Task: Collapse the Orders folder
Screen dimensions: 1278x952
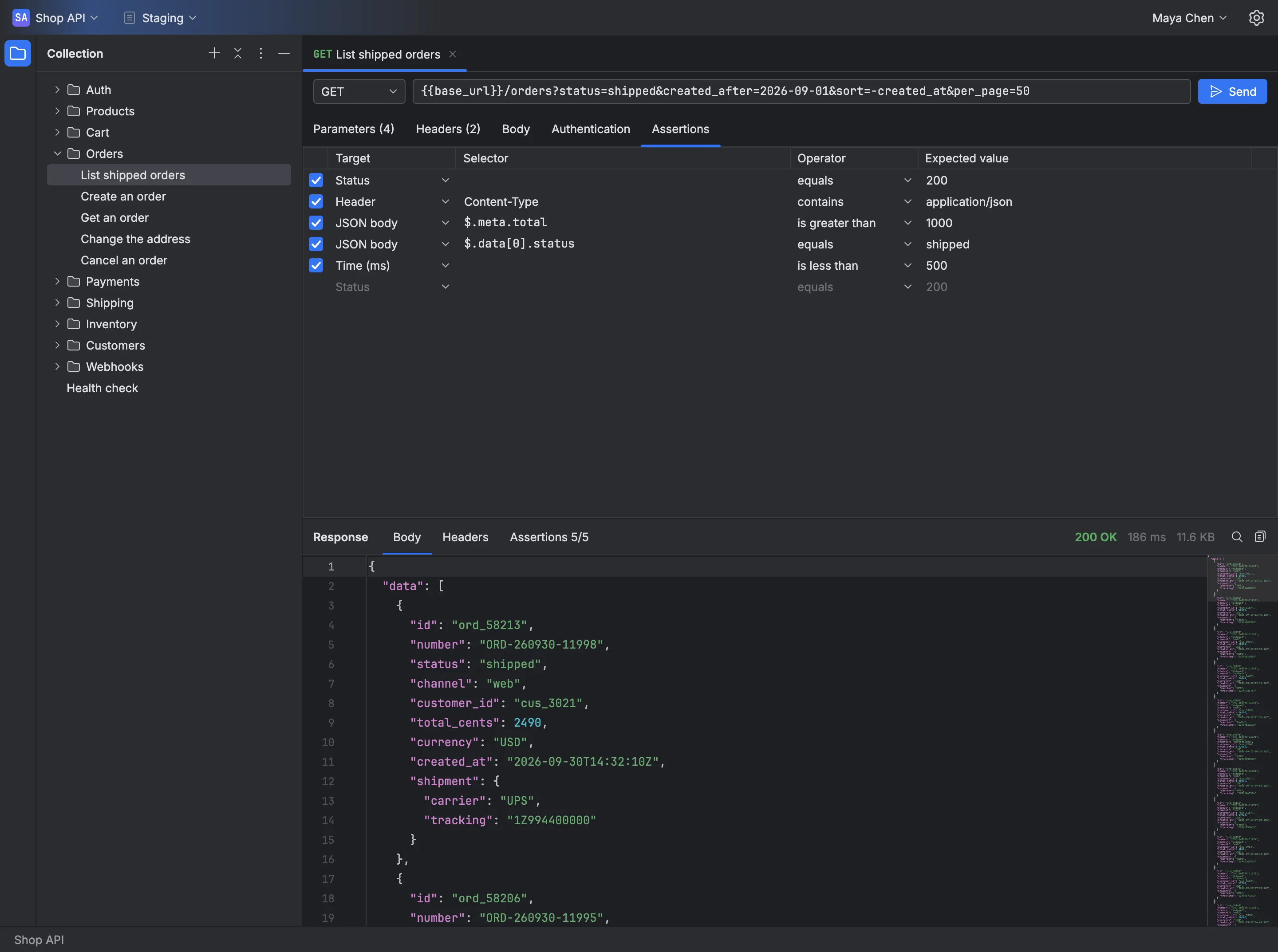Action: [57, 154]
